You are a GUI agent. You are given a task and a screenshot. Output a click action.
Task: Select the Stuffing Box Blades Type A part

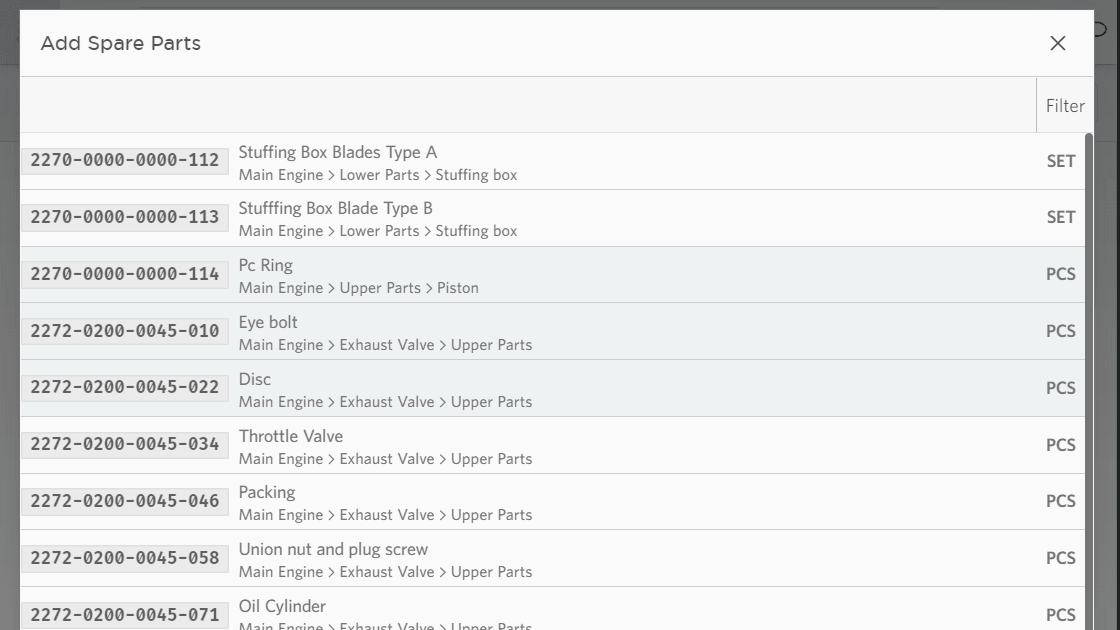tap(337, 151)
